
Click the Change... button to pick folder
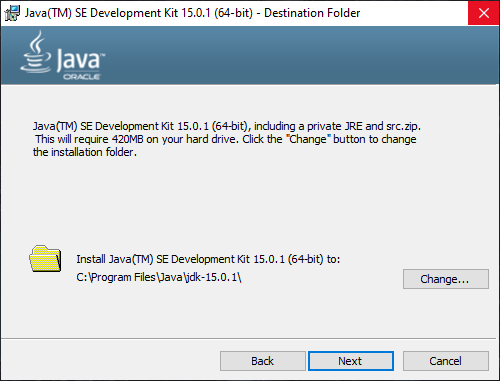pos(446,279)
